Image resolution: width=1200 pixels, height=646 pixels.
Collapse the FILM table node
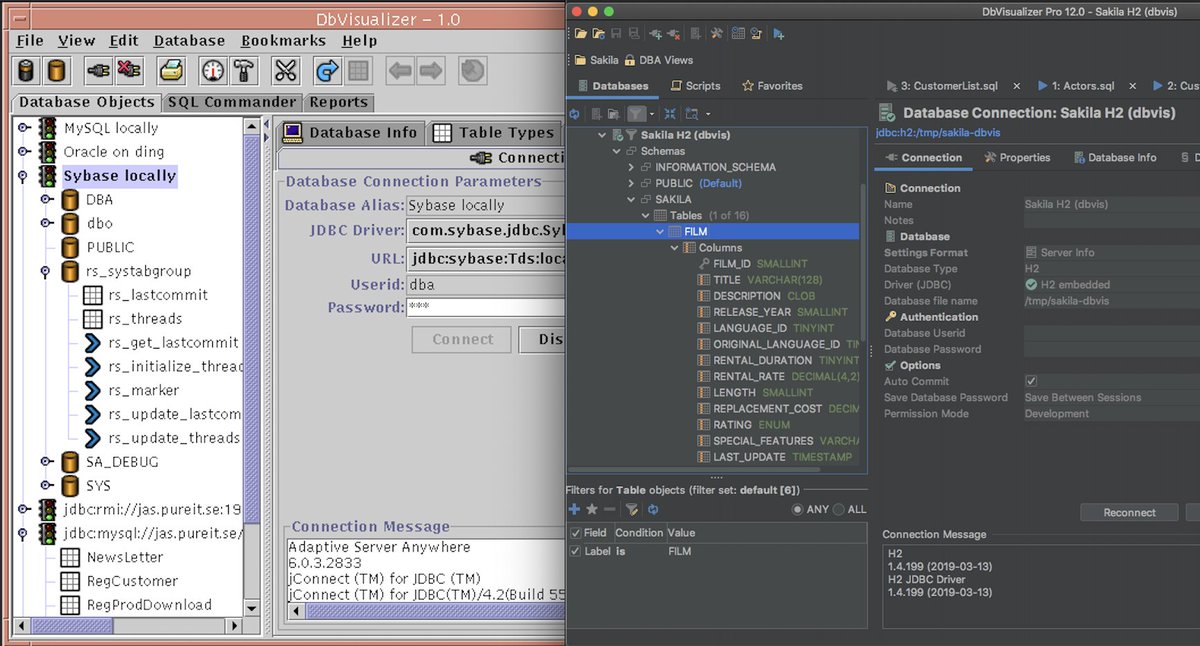[x=660, y=231]
